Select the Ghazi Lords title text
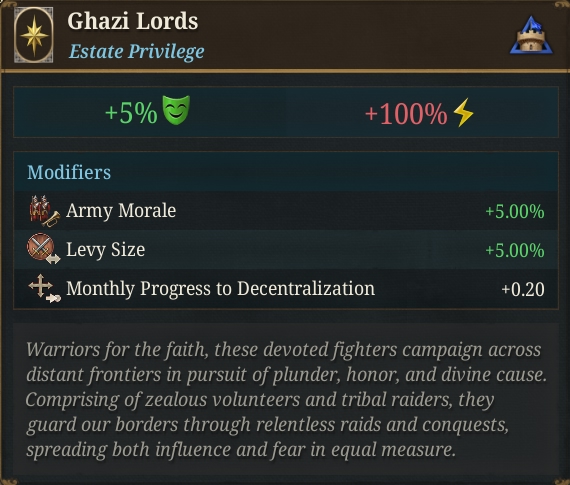Image resolution: width=570 pixels, height=485 pixels. click(133, 21)
